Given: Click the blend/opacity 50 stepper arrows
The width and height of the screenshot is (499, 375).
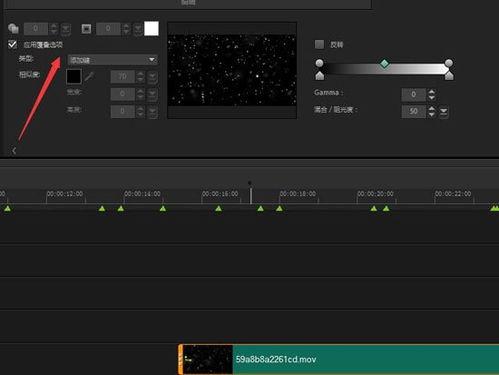Looking at the screenshot, I should tap(432, 111).
